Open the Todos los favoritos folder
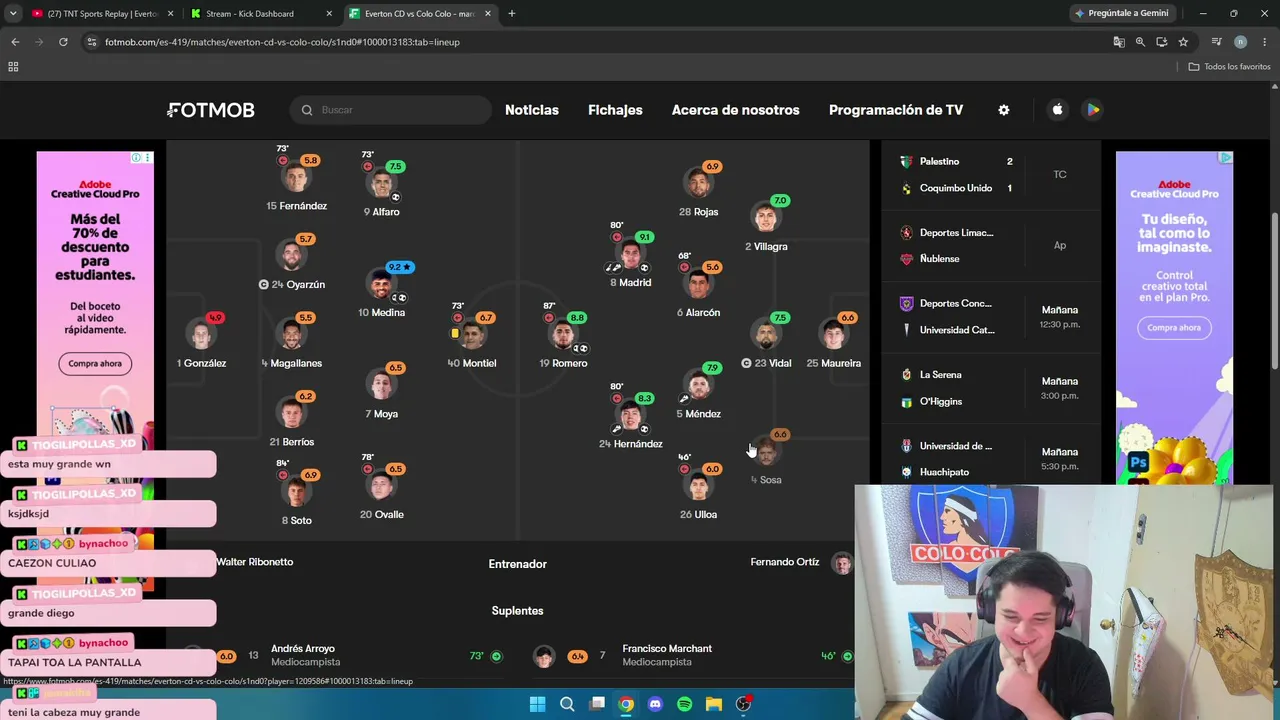The image size is (1280, 720). pos(1229,67)
